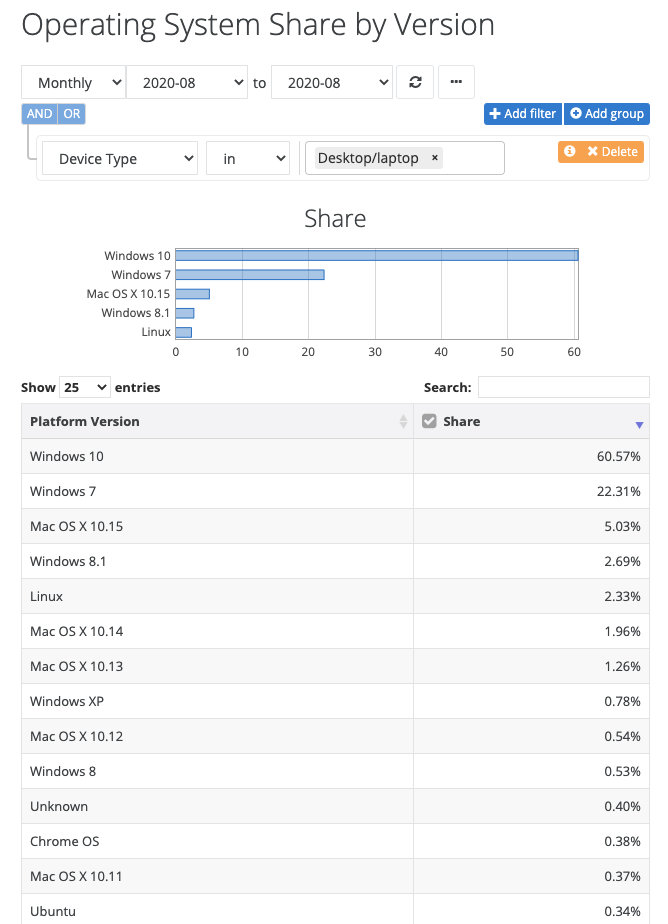The width and height of the screenshot is (668, 924).
Task: Open the three-dots more options button
Action: 456,82
